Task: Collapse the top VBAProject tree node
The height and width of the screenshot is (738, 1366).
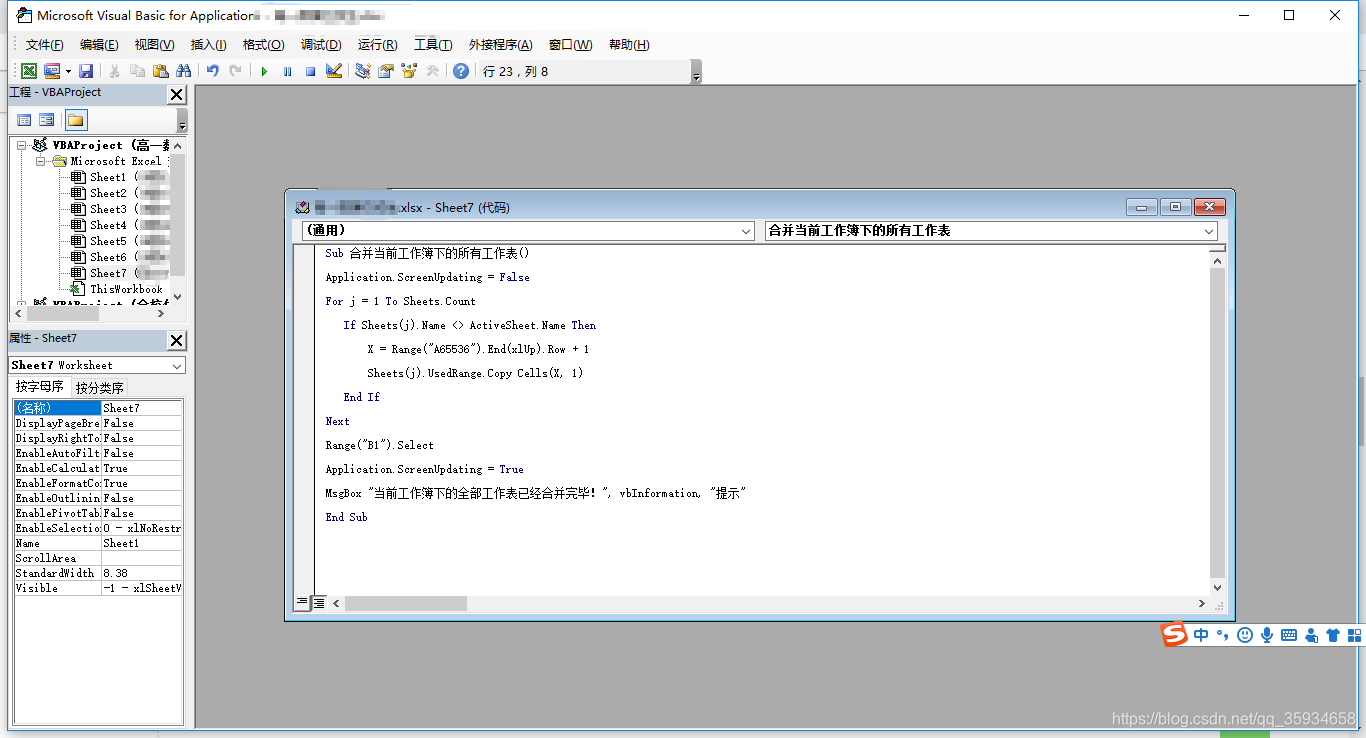Action: pyautogui.click(x=21, y=145)
